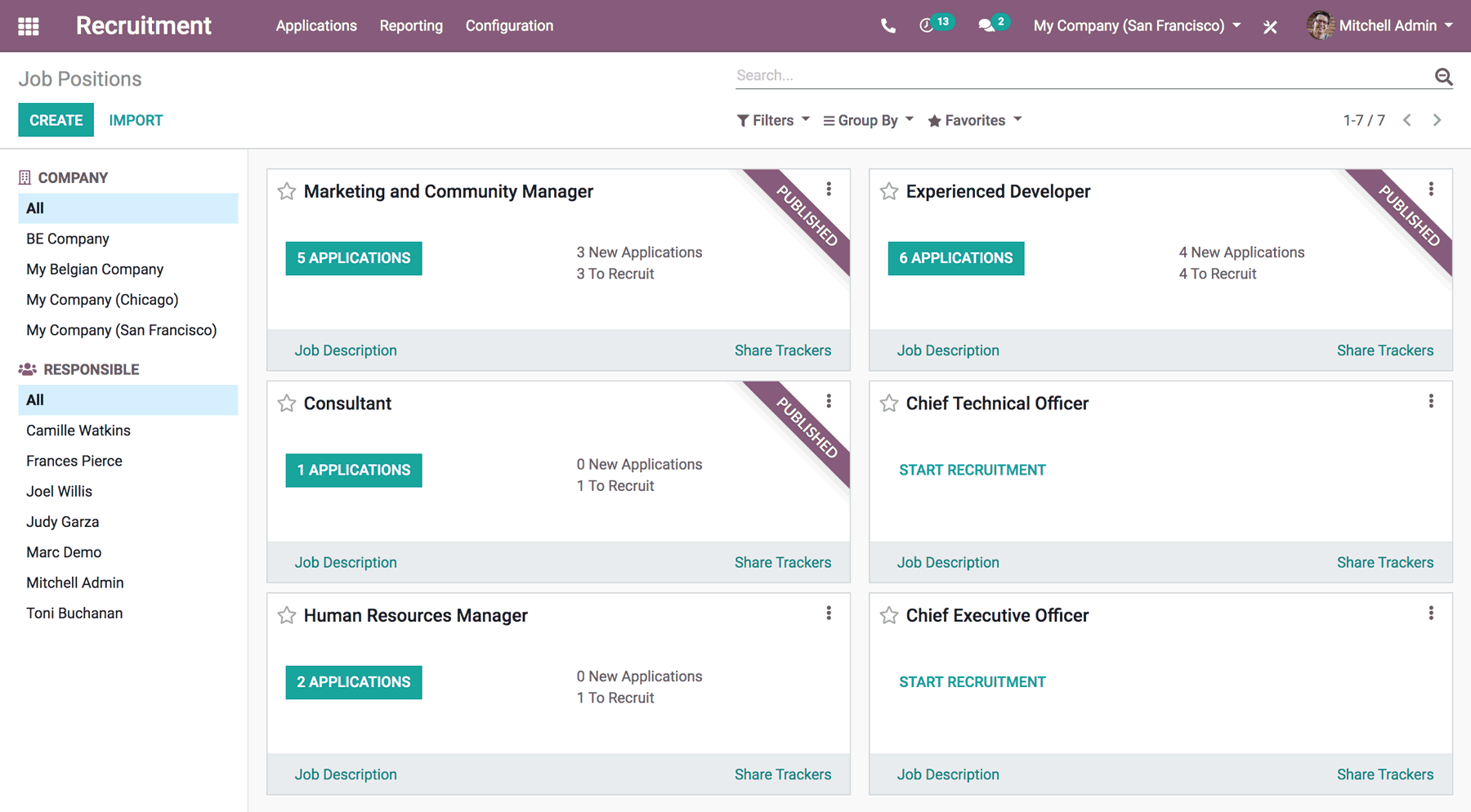This screenshot has height=812, width=1471.
Task: Open activities with 13 pending items
Action: click(x=931, y=25)
